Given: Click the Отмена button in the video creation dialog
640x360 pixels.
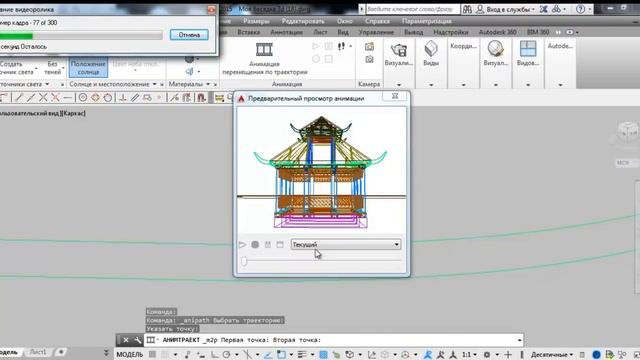Looking at the screenshot, I should pyautogui.click(x=189, y=35).
